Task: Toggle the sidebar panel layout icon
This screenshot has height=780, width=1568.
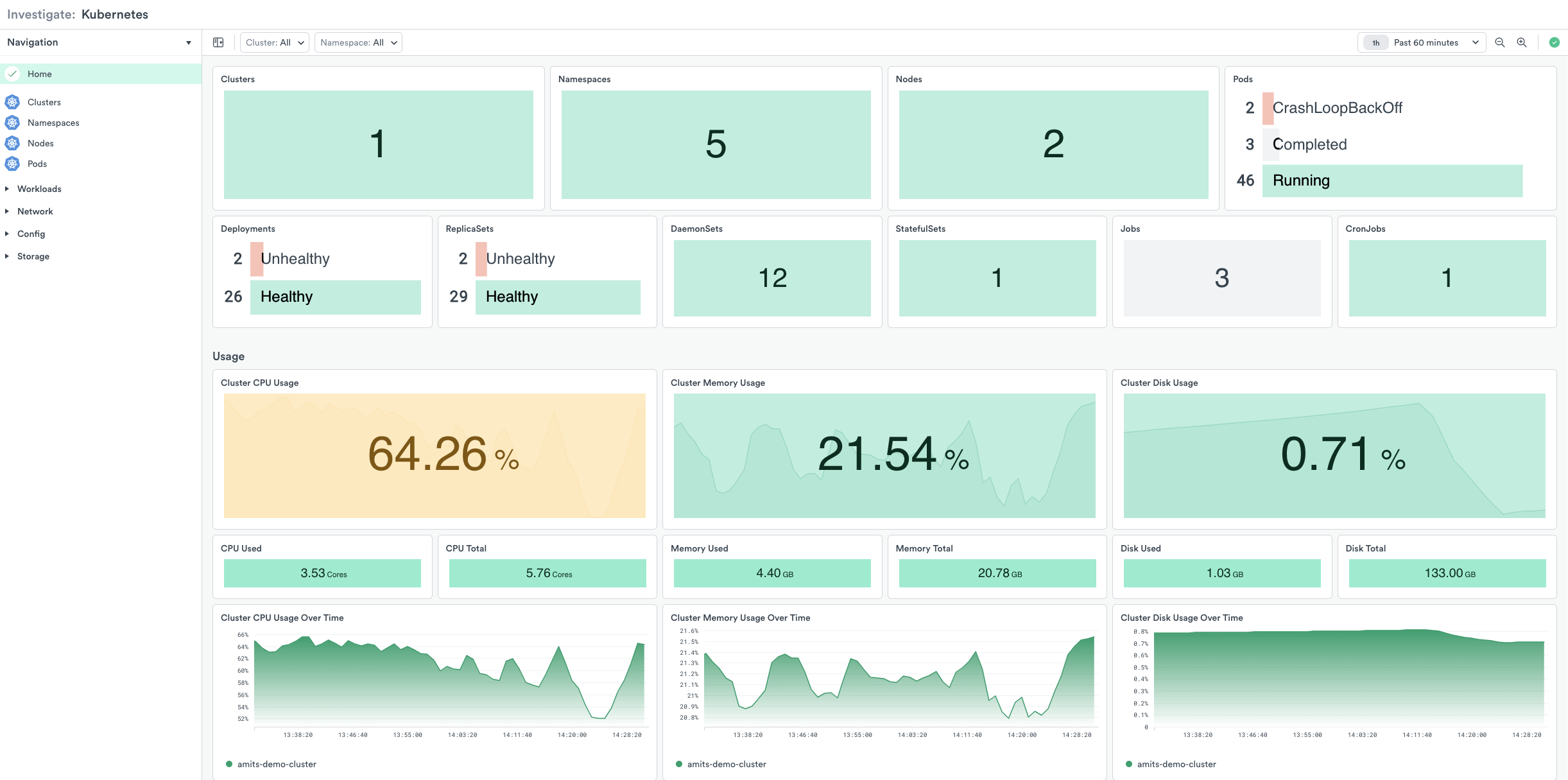Action: point(218,42)
